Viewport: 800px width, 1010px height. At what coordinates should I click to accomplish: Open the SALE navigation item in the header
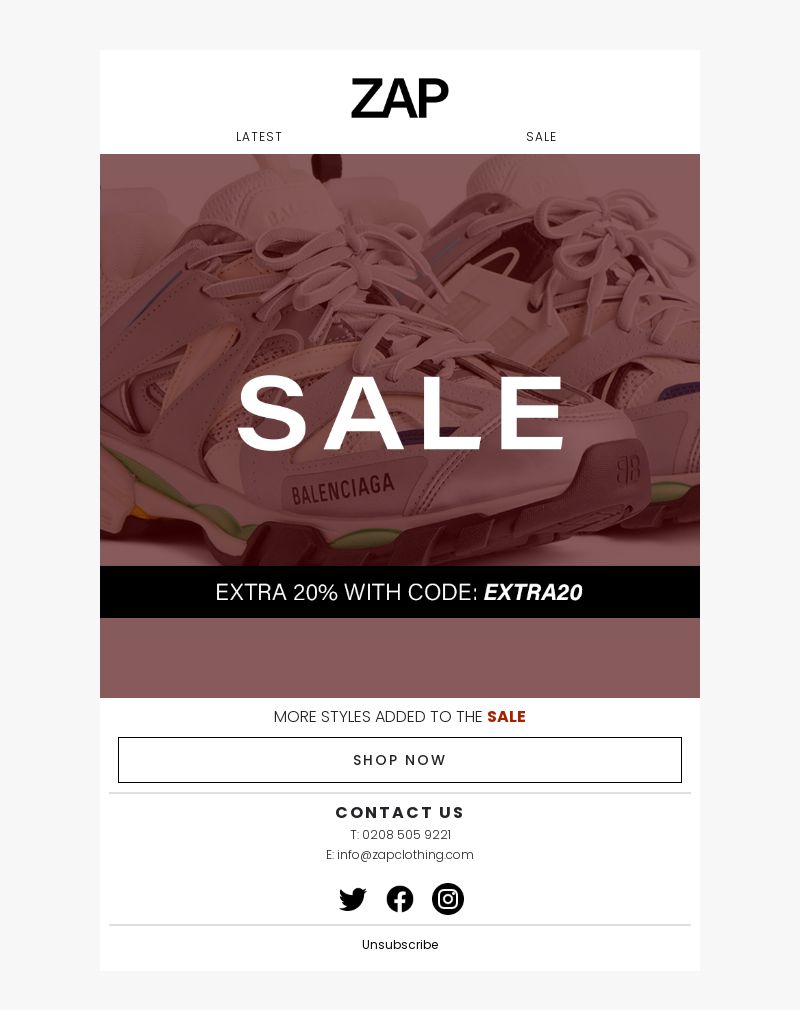tap(541, 137)
